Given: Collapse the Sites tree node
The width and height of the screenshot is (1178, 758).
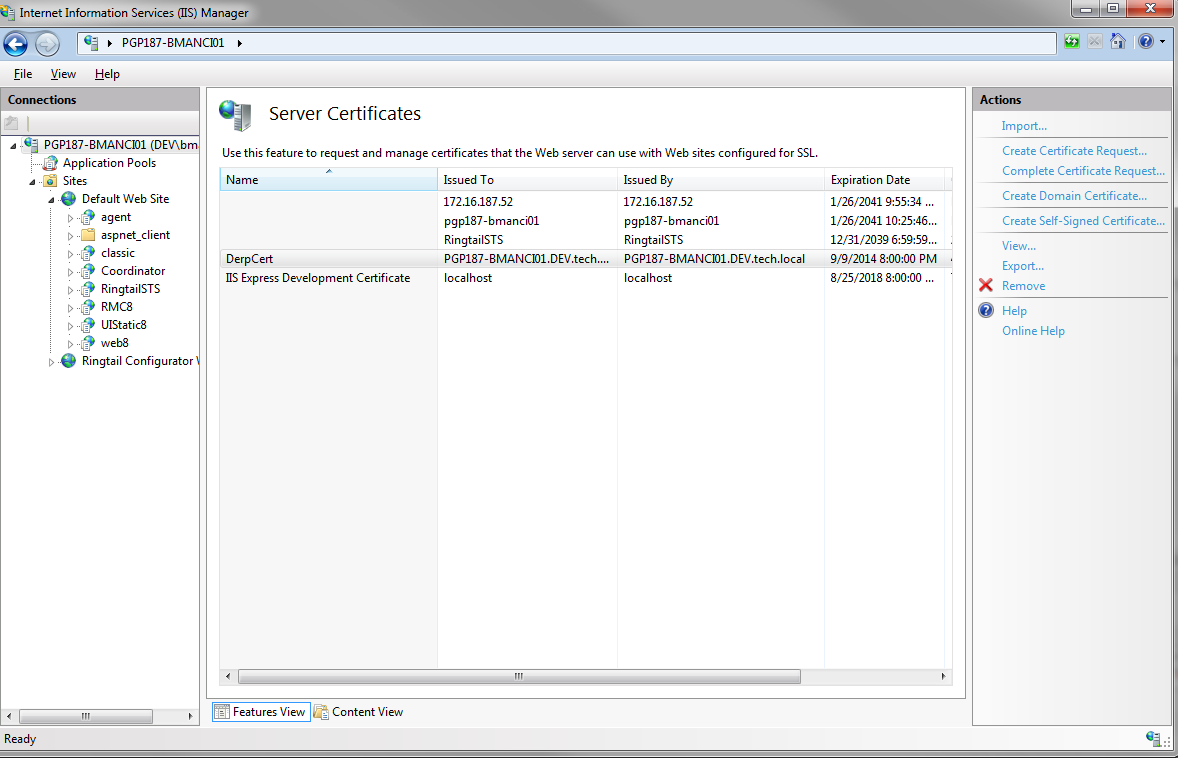Looking at the screenshot, I should click(x=32, y=182).
